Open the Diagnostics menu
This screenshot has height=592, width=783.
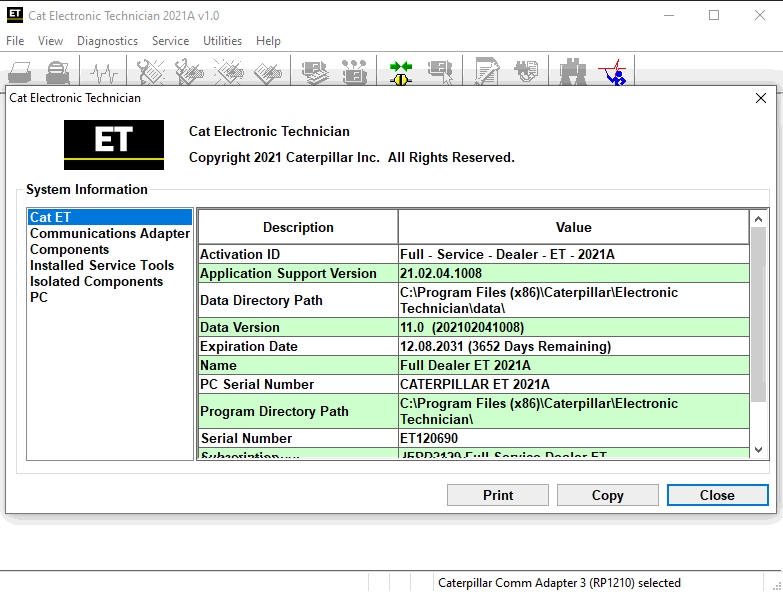(x=107, y=41)
